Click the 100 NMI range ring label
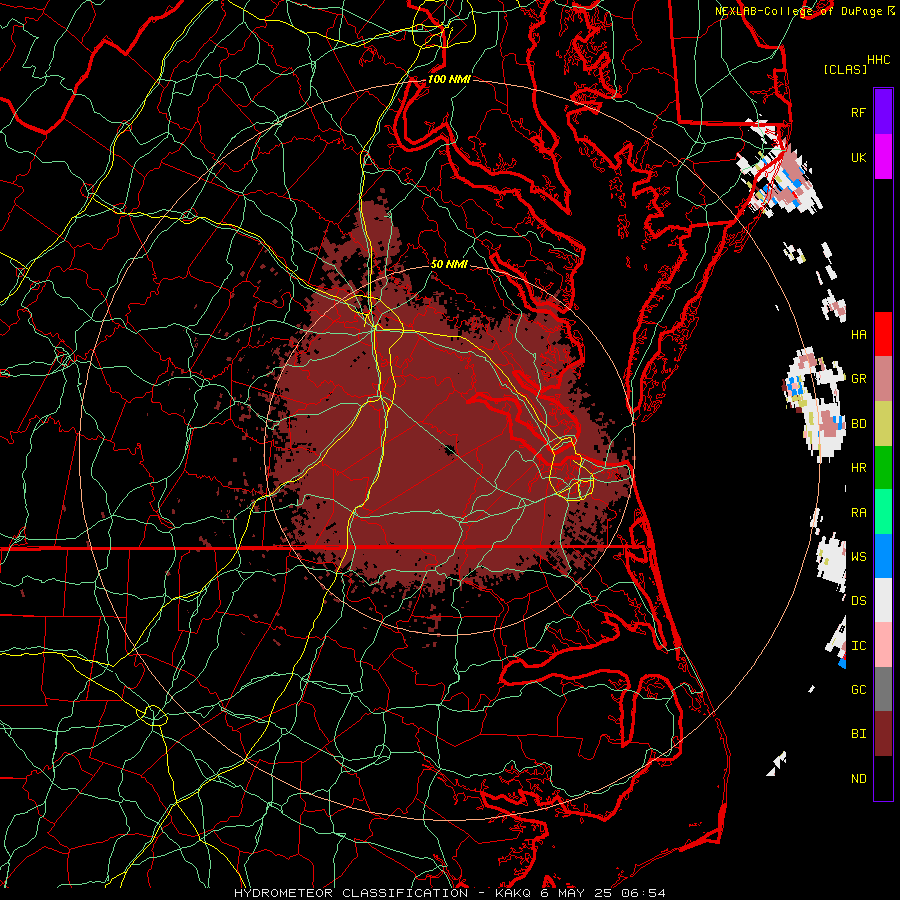Viewport: 900px width, 900px height. click(x=449, y=79)
